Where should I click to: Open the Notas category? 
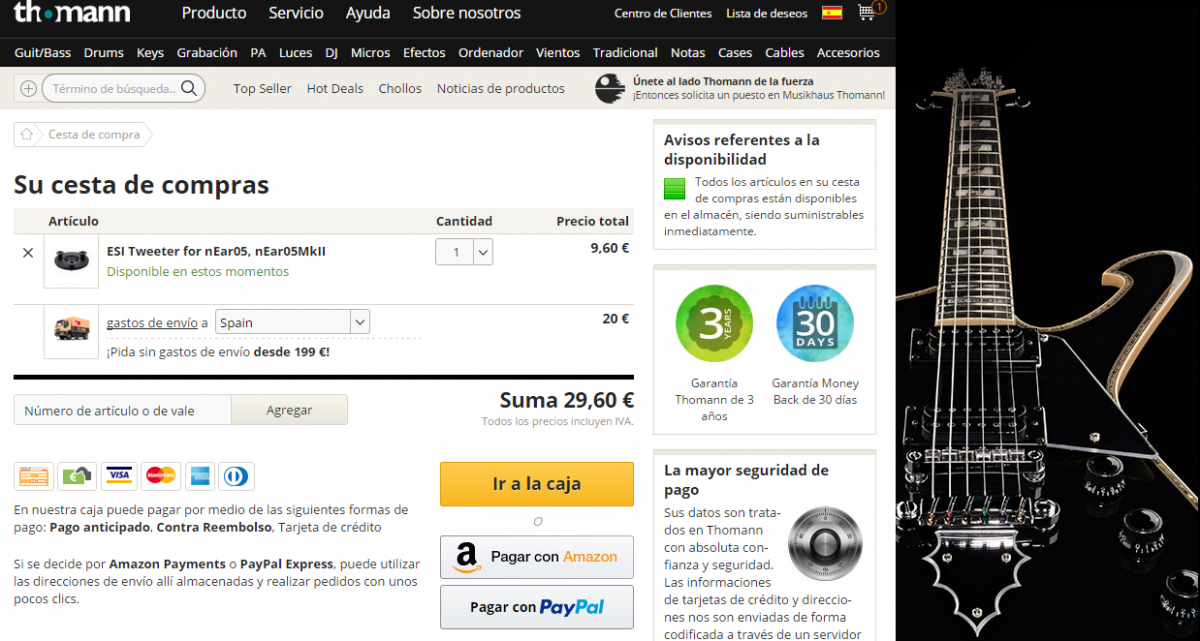(x=688, y=53)
